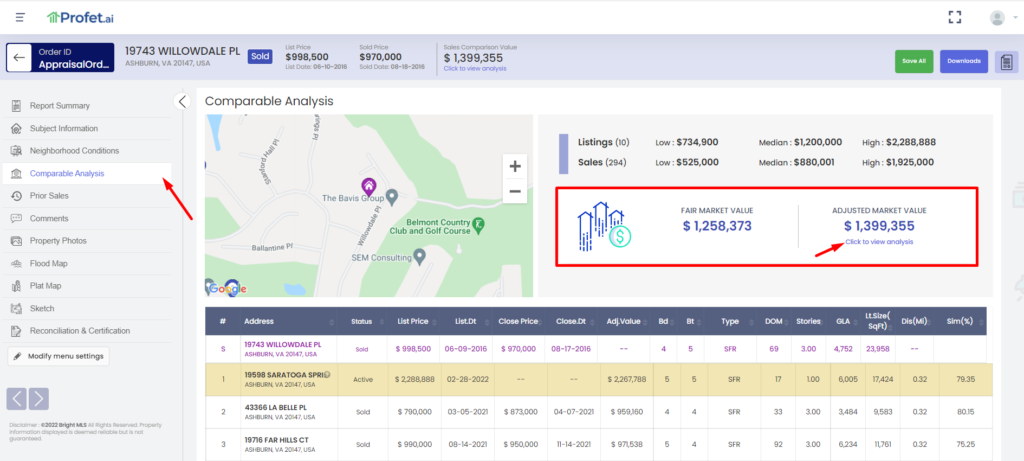Open the calculator icon next to Downloads
Viewport: 1024px width, 461px height.
(1005, 62)
